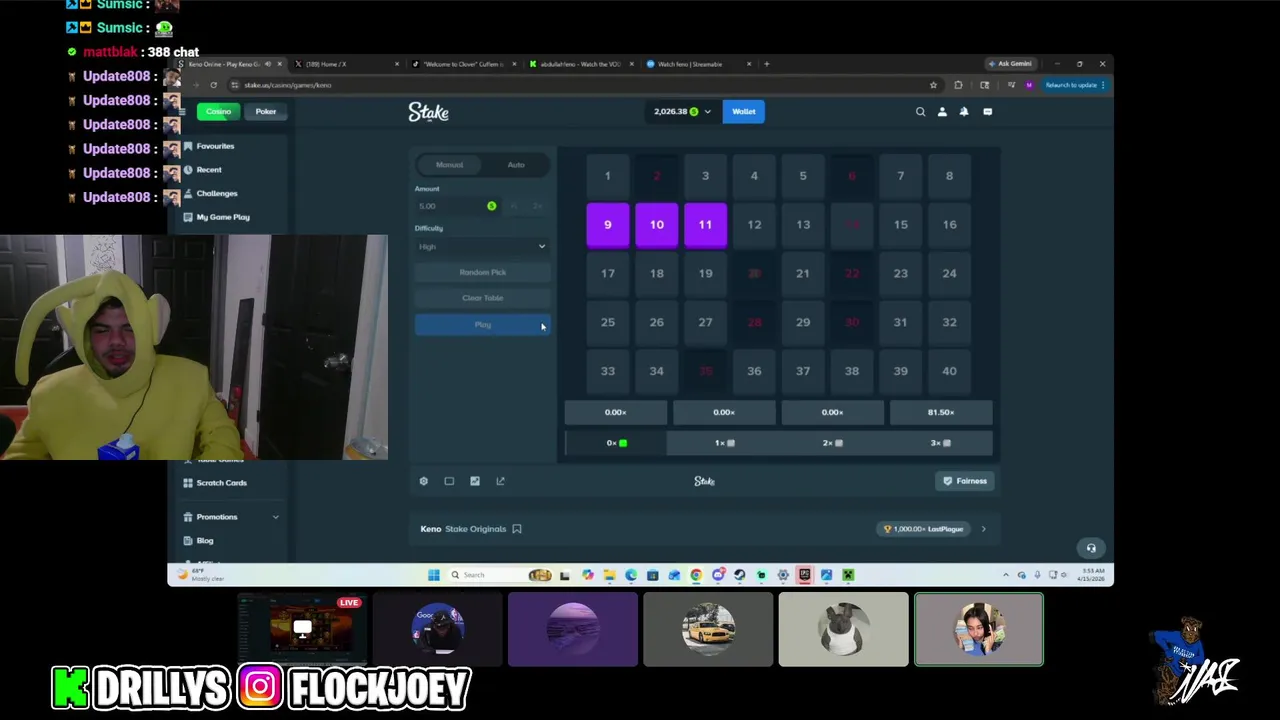Select the LIVE screen-share thumbnail
The image size is (1280, 720).
pyautogui.click(x=302, y=630)
